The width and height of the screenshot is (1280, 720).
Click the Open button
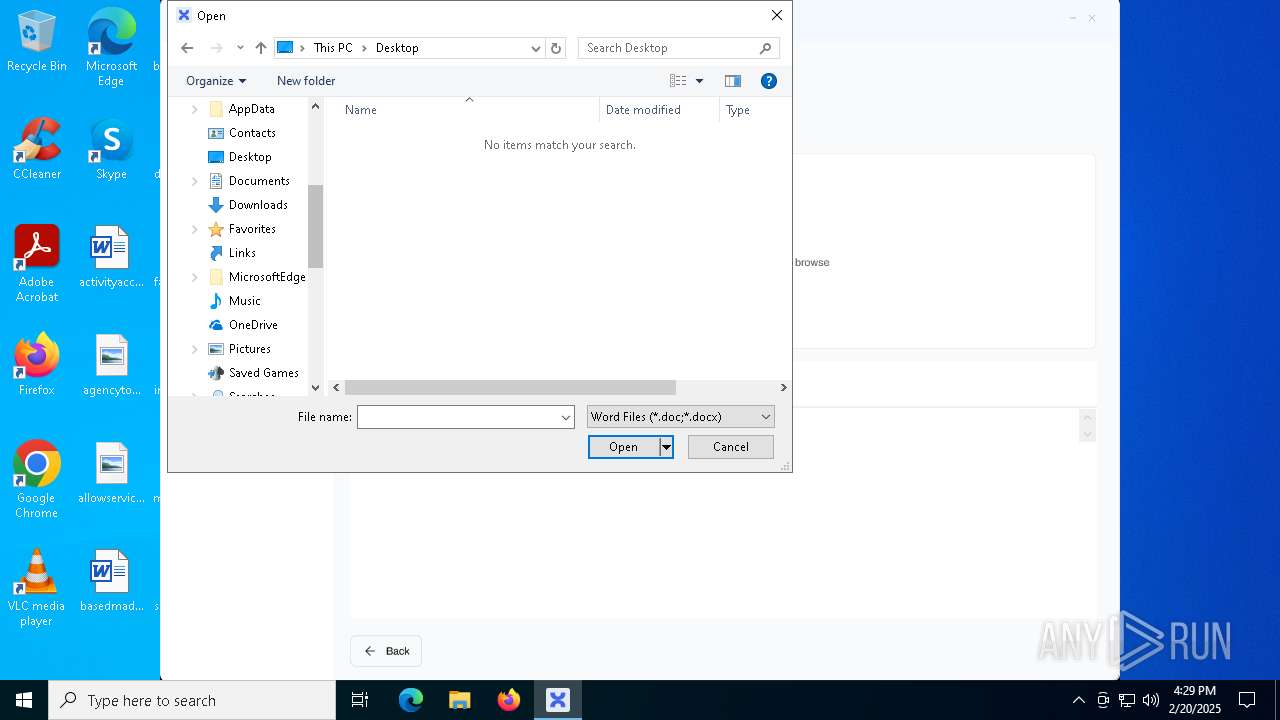pos(624,447)
